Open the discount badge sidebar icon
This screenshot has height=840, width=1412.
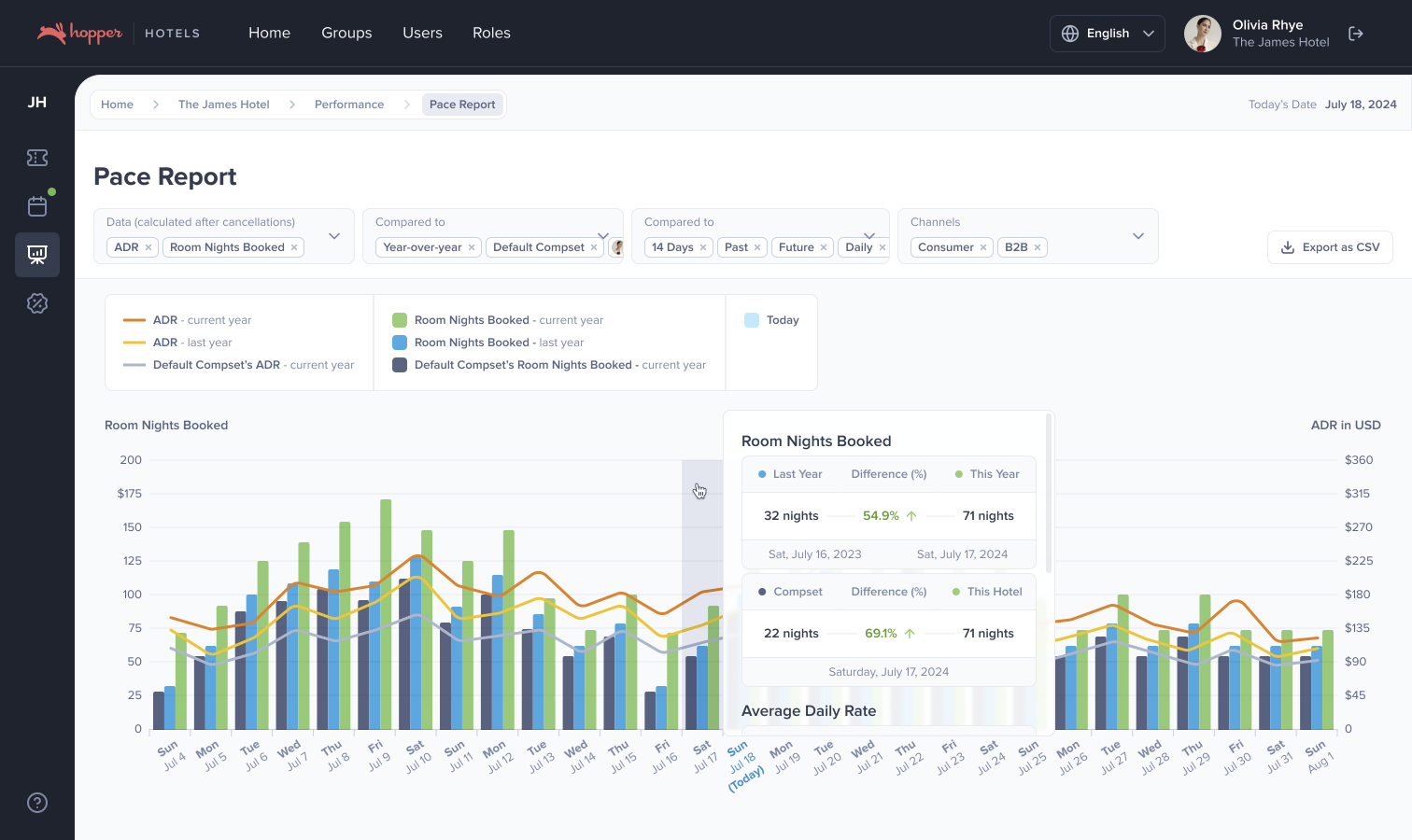tap(37, 303)
